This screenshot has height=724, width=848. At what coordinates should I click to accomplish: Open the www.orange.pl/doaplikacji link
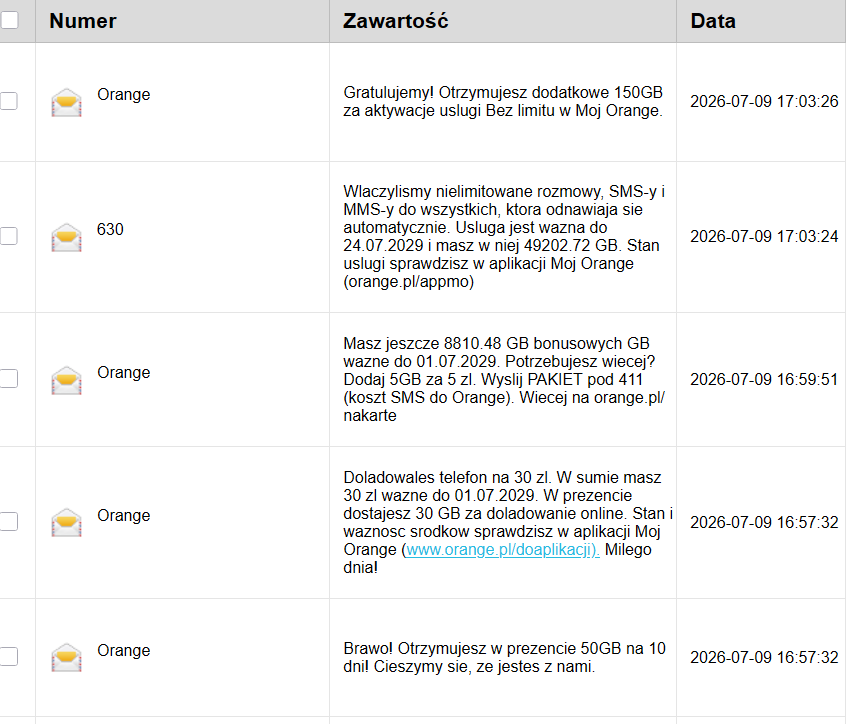[x=502, y=549]
